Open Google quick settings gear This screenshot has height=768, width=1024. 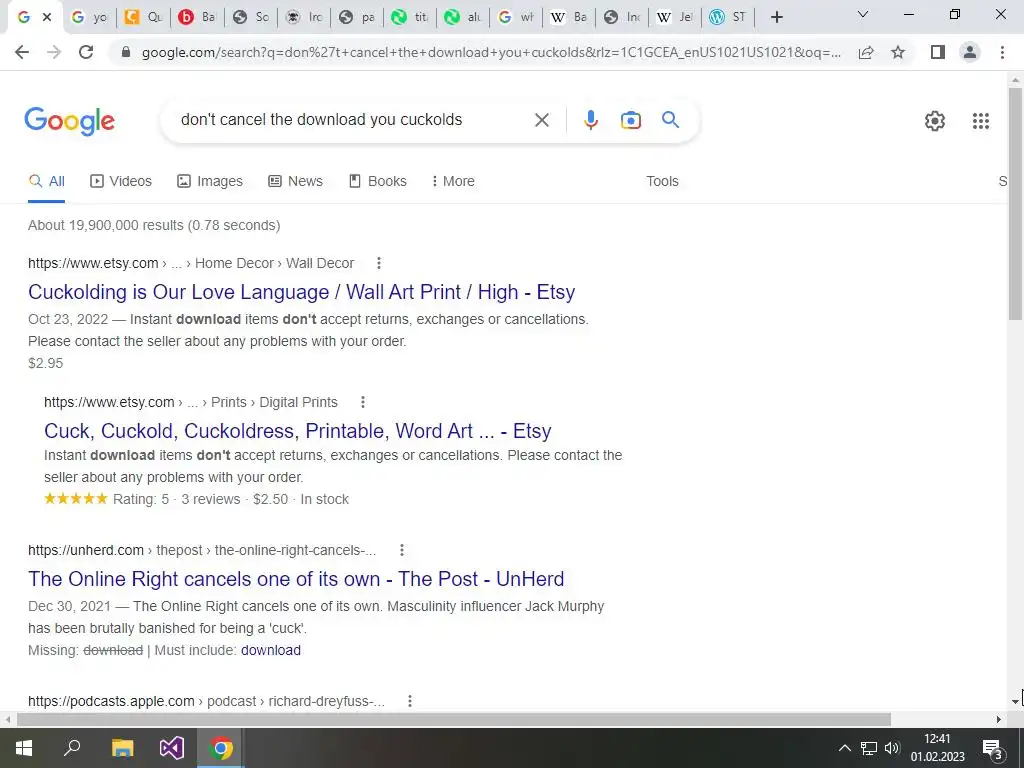click(x=935, y=121)
